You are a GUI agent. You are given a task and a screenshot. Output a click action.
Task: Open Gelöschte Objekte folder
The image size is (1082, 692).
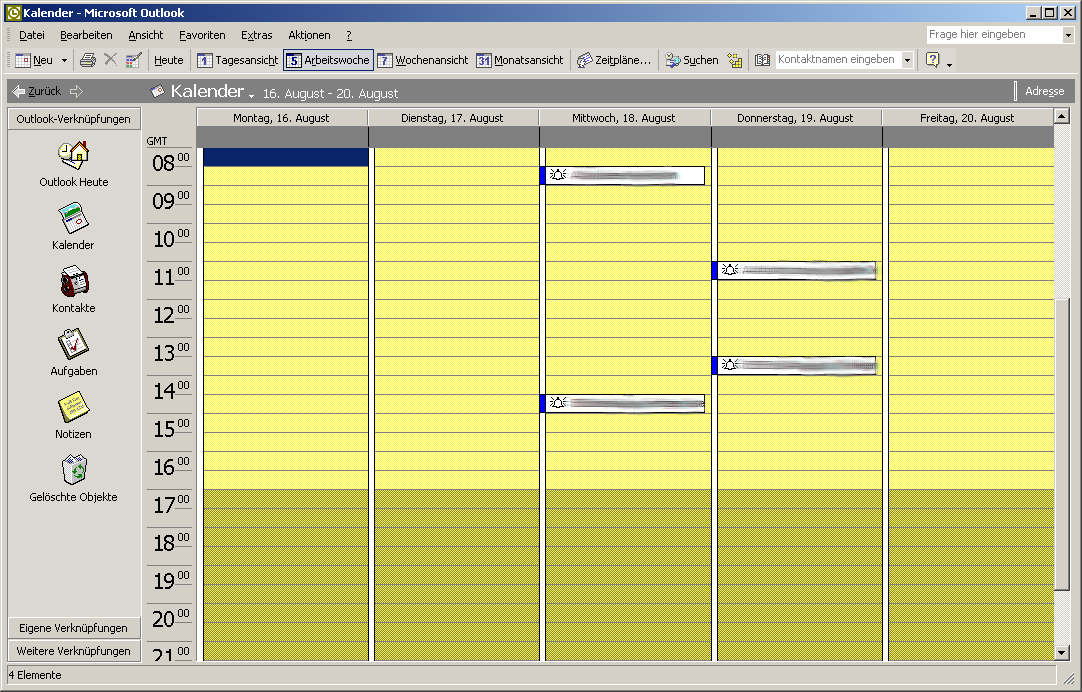point(73,477)
